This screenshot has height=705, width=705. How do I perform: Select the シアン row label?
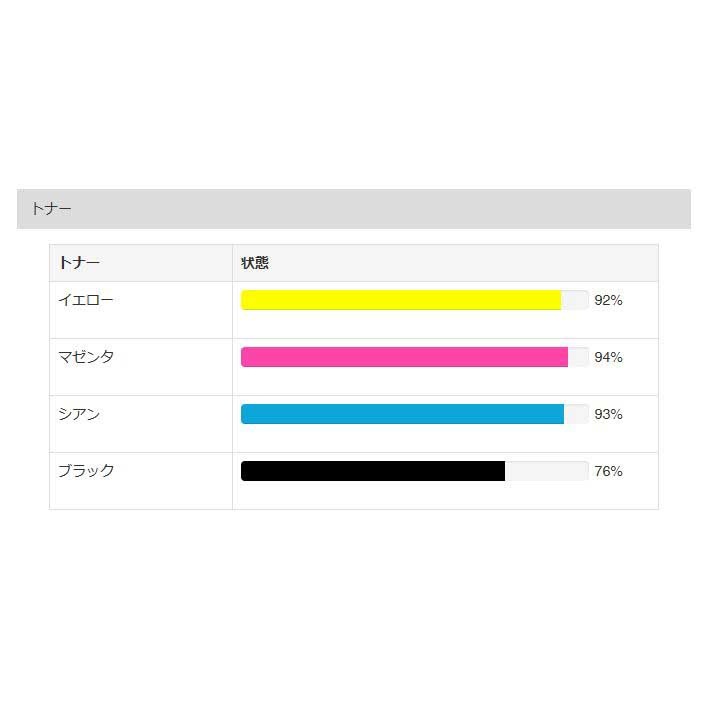(x=79, y=414)
